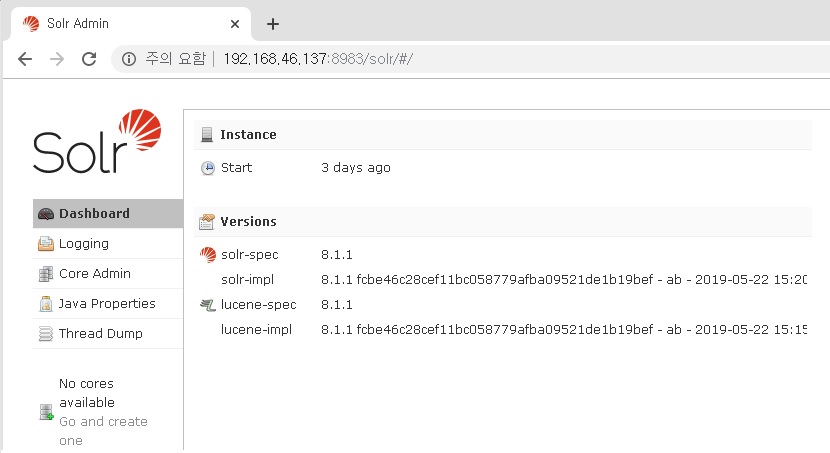
Task: Click the Start clock icon
Action: pyautogui.click(x=208, y=168)
